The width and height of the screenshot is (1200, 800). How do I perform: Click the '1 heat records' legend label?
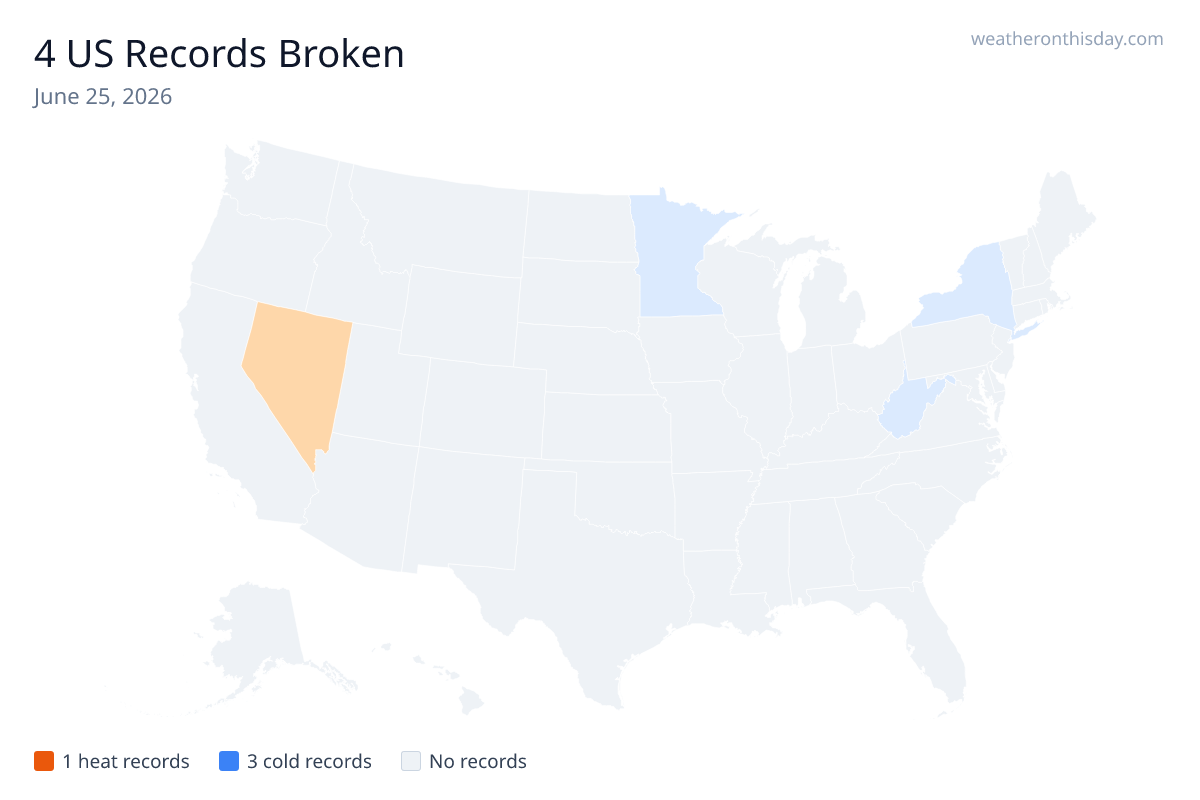coord(126,761)
